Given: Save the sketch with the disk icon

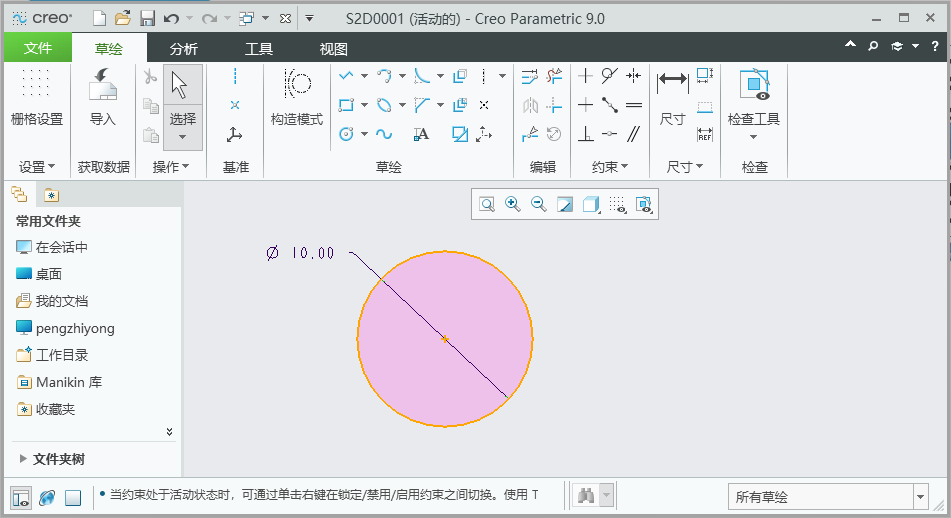Looking at the screenshot, I should pos(147,19).
